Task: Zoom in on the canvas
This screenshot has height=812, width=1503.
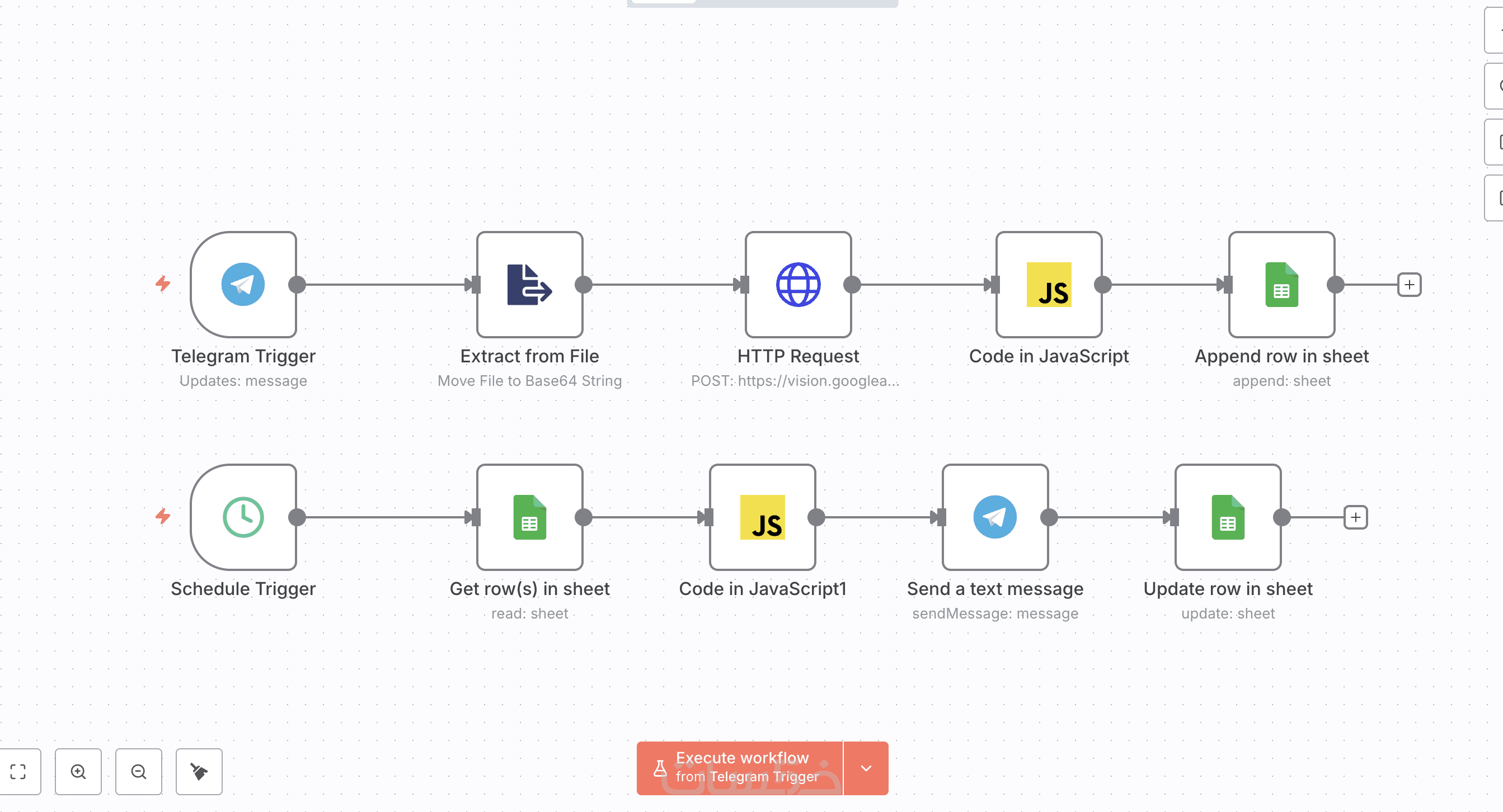Action: [78, 771]
